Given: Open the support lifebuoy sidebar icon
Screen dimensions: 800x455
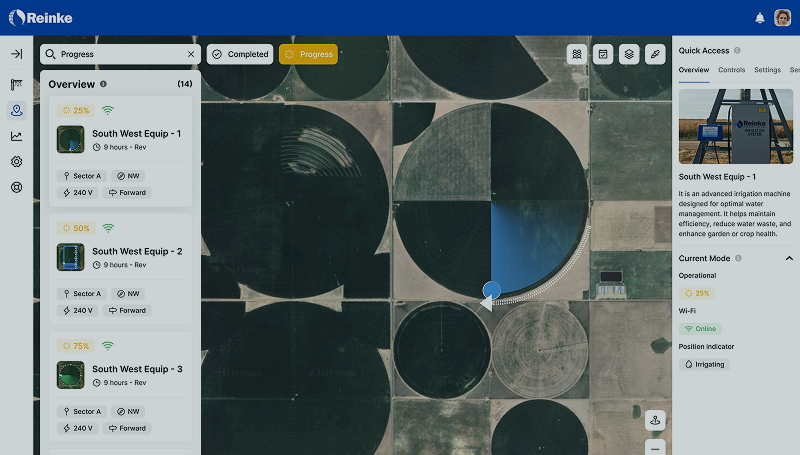Looking at the screenshot, I should pos(16,187).
